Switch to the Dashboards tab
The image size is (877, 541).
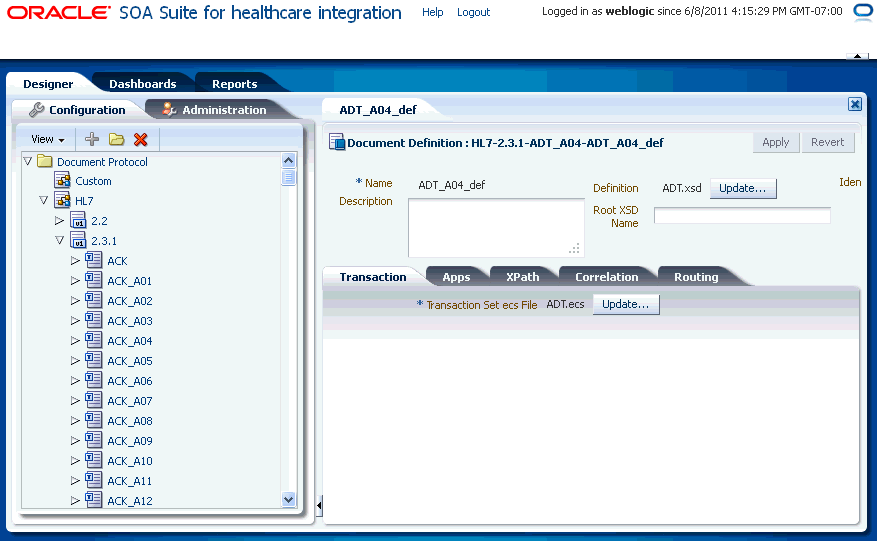143,84
